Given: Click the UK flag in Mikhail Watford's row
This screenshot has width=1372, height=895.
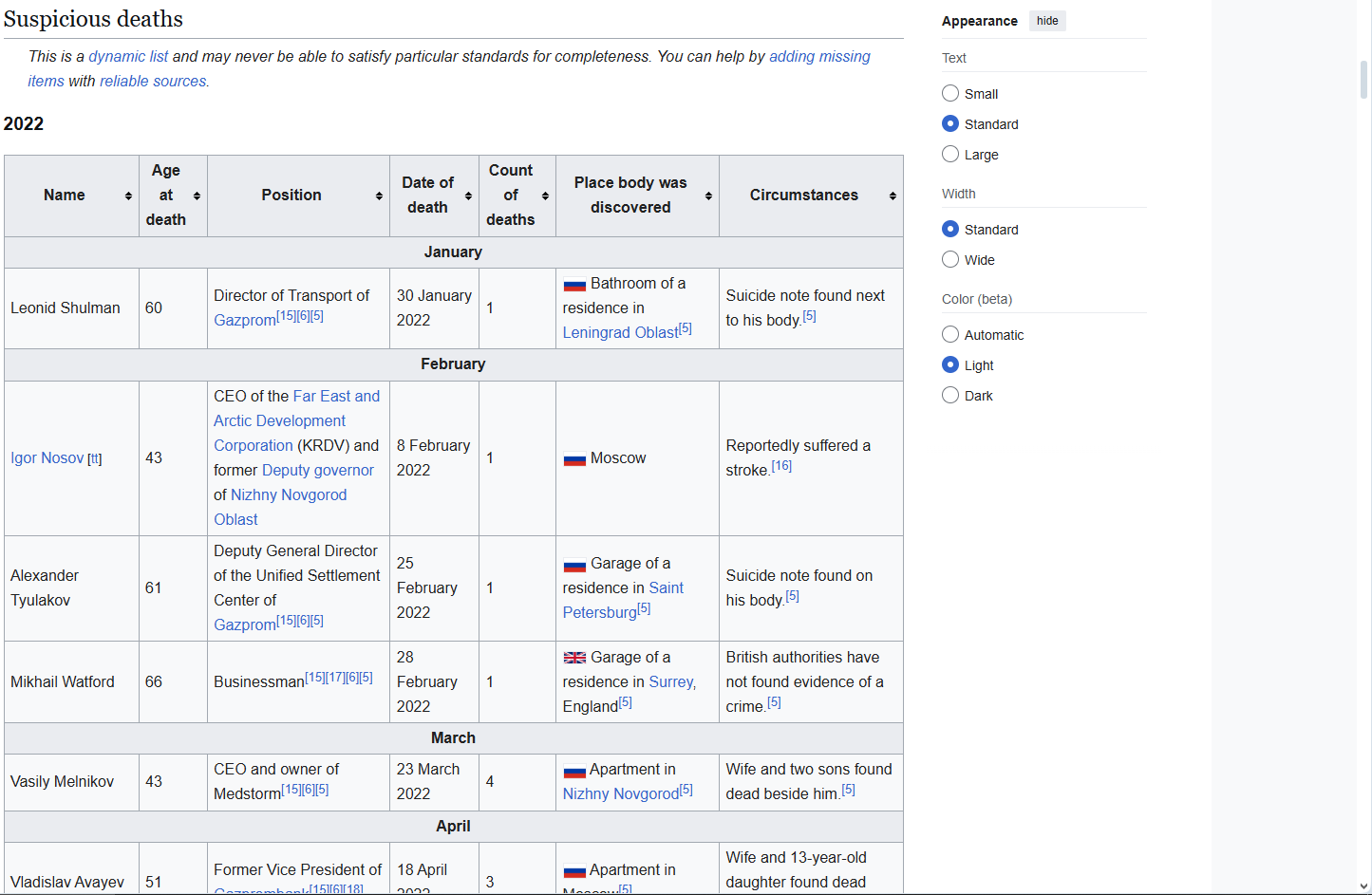Looking at the screenshot, I should click(574, 658).
